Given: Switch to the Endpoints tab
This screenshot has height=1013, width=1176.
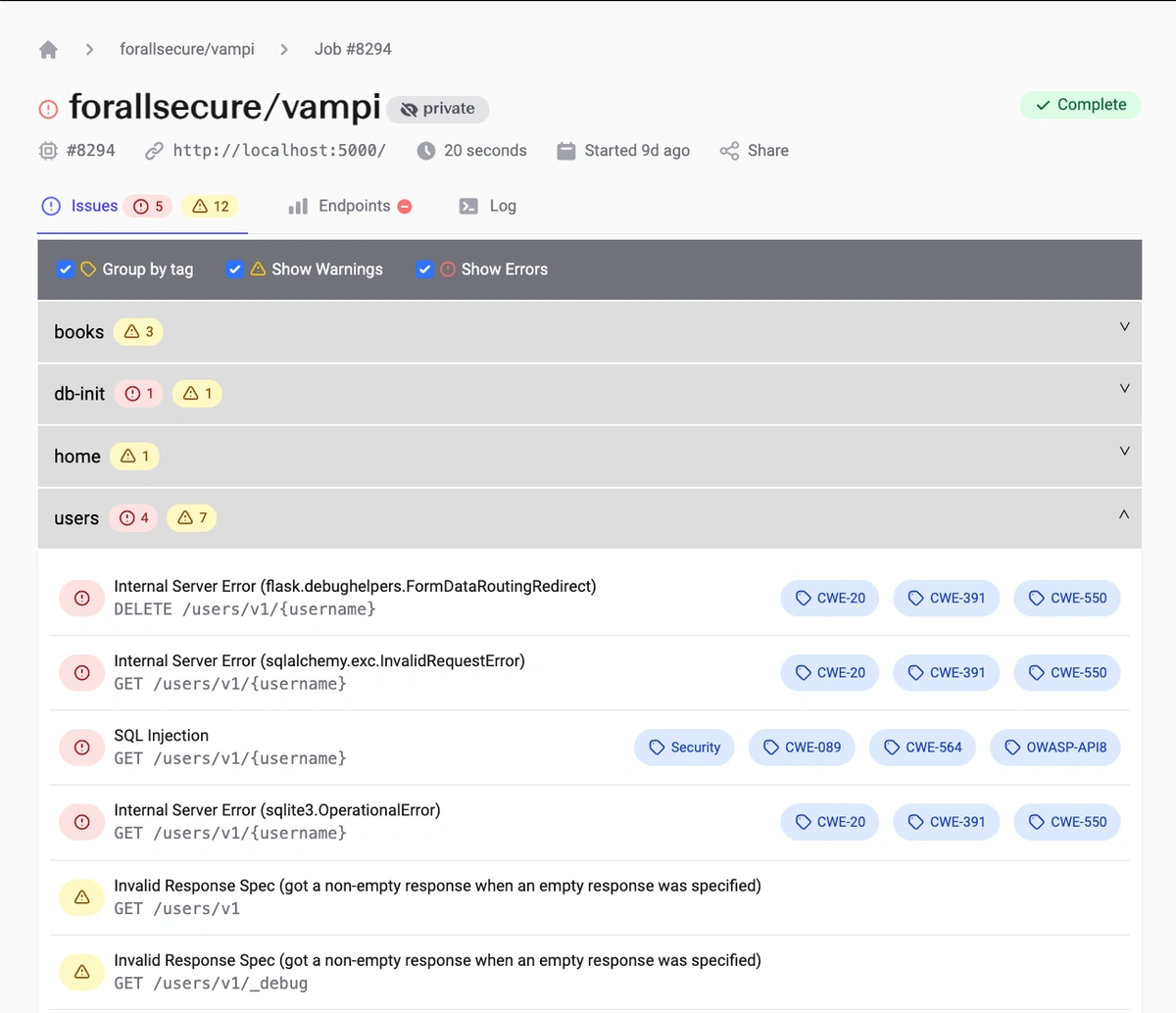Looking at the screenshot, I should (354, 206).
